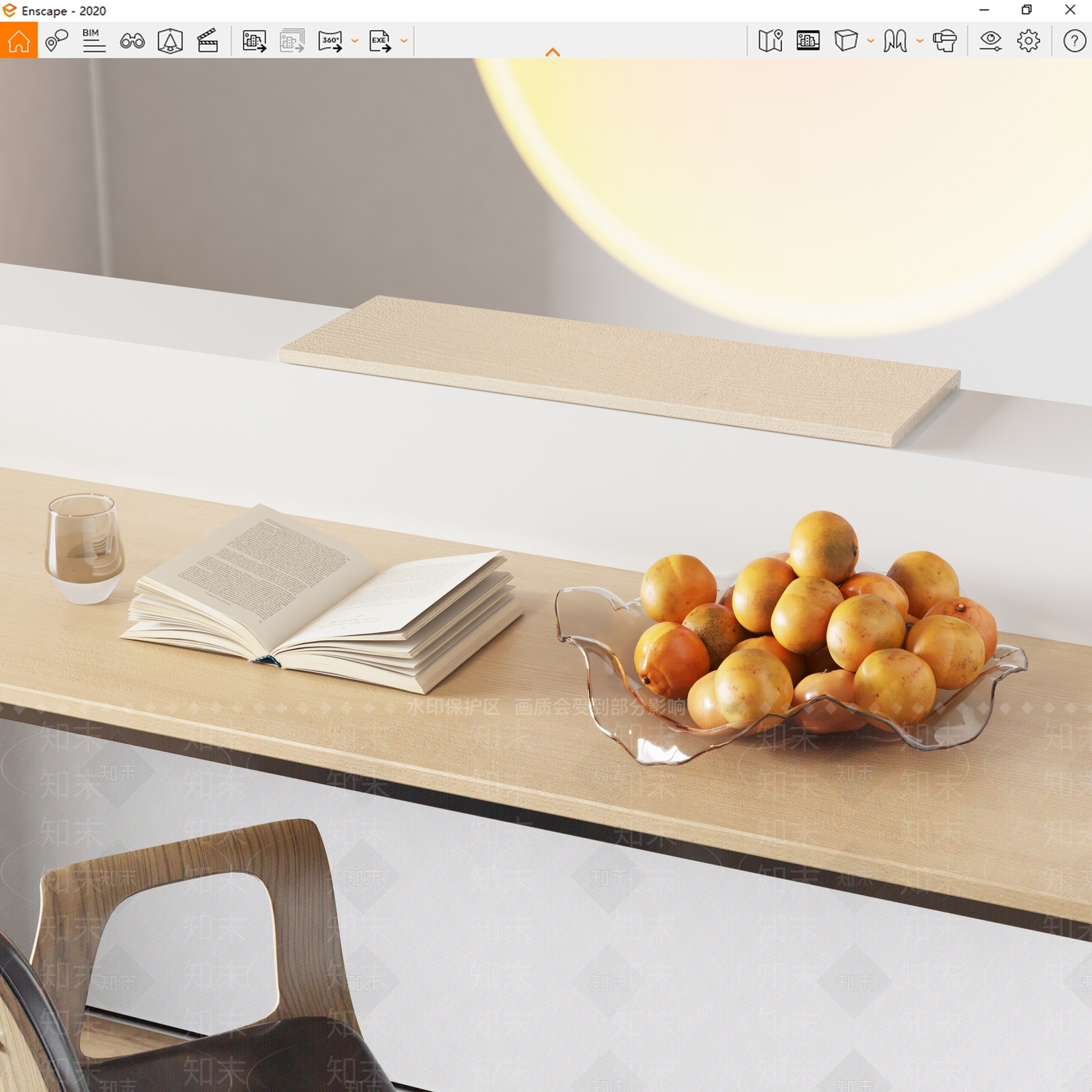
Task: Open Visual Settings eye icon
Action: coord(990,41)
